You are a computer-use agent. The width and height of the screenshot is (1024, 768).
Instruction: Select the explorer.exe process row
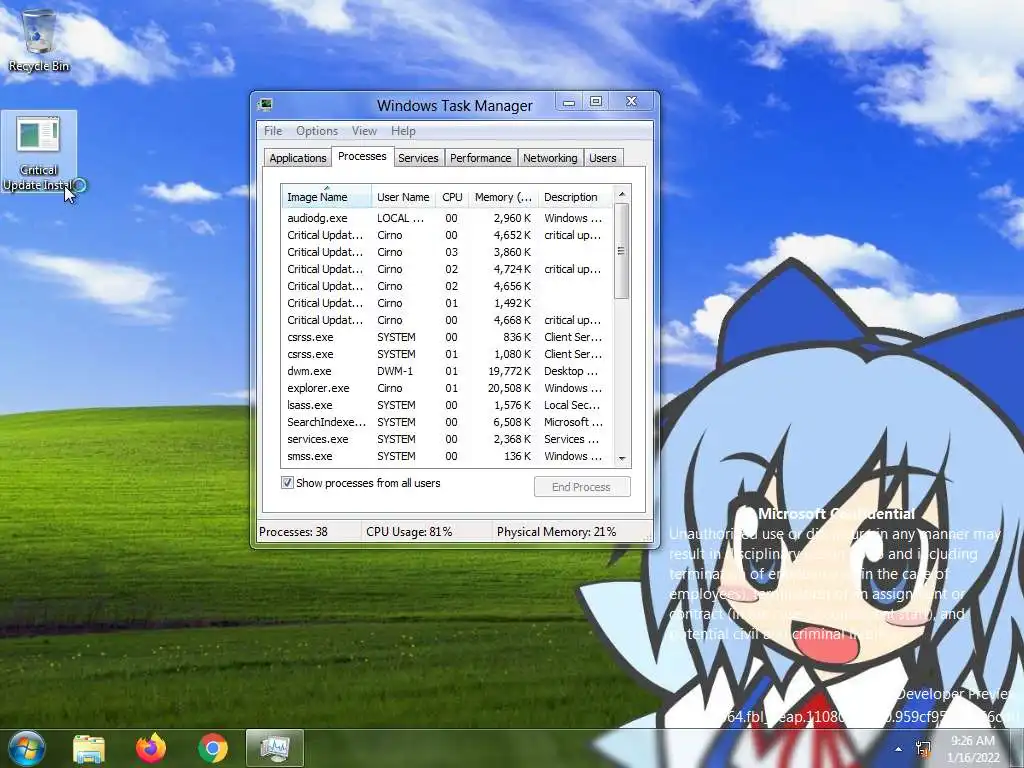(447, 388)
